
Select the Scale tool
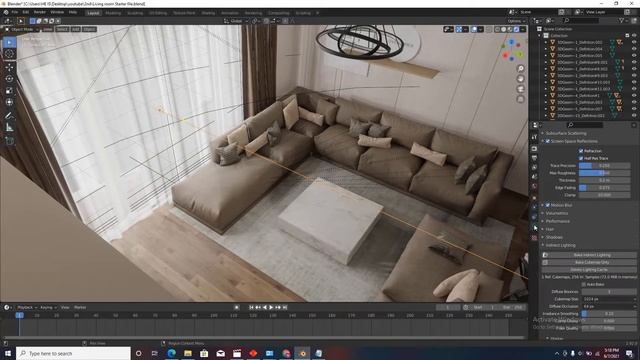click(x=9, y=91)
